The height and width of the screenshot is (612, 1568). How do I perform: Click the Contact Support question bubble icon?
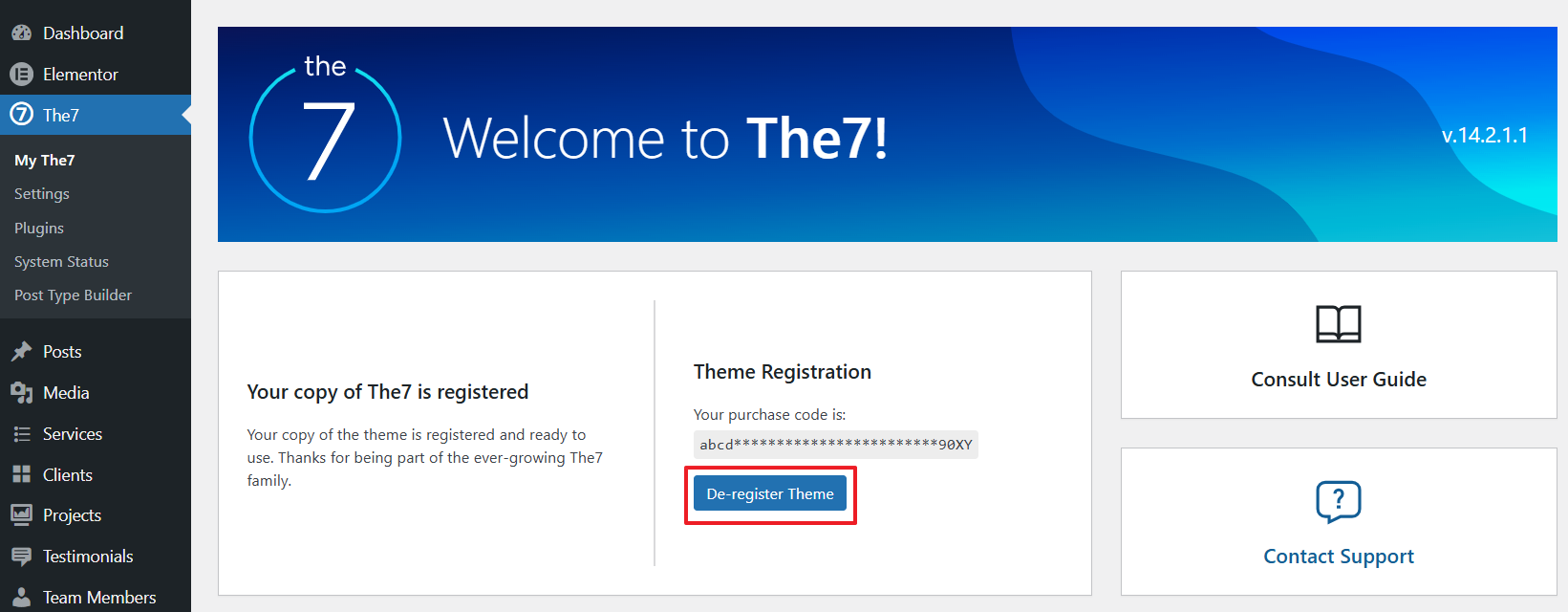tap(1338, 501)
